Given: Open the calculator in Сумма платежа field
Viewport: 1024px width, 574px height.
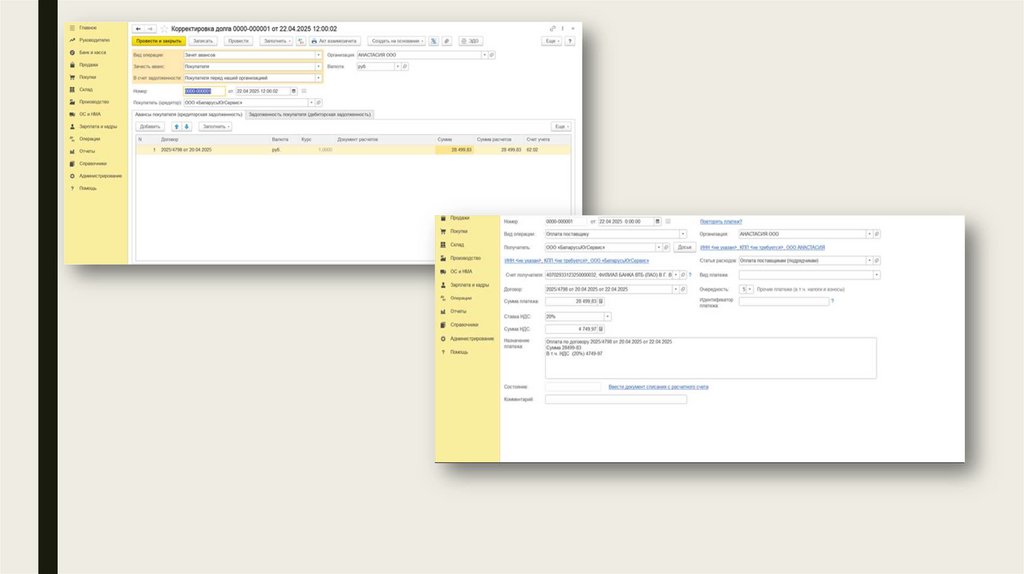Looking at the screenshot, I should click(602, 301).
